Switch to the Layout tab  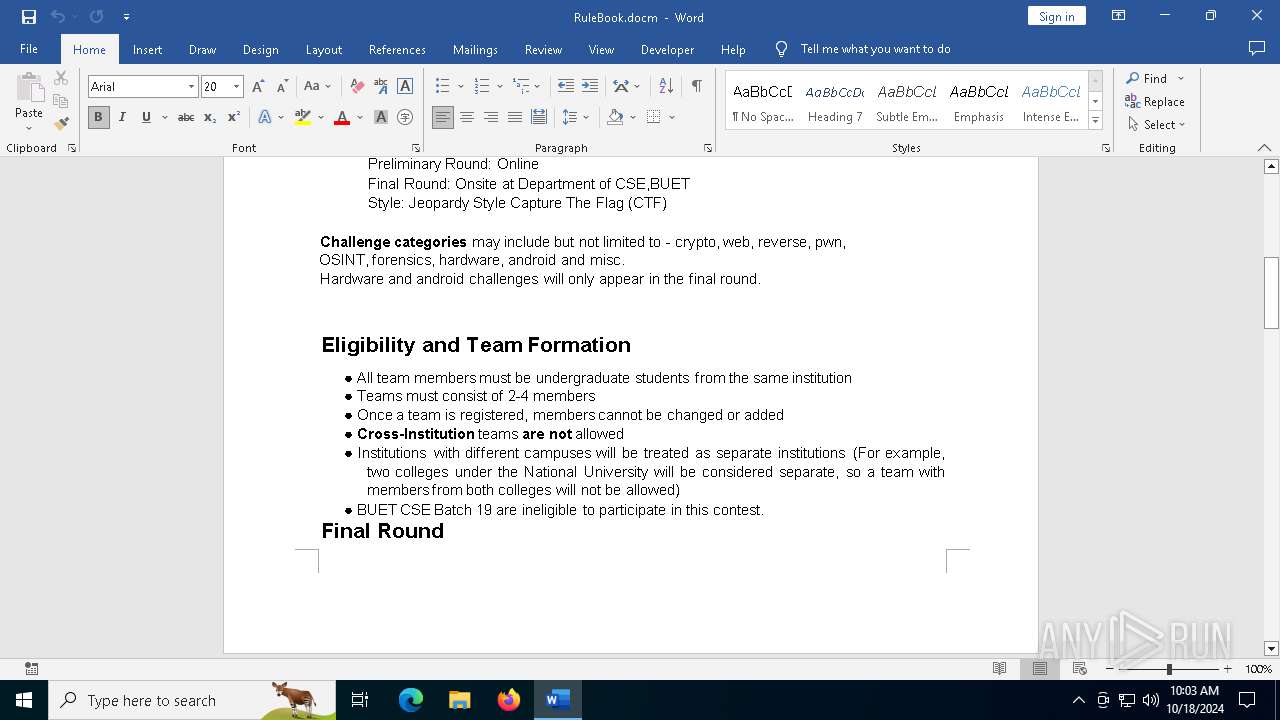tap(323, 49)
